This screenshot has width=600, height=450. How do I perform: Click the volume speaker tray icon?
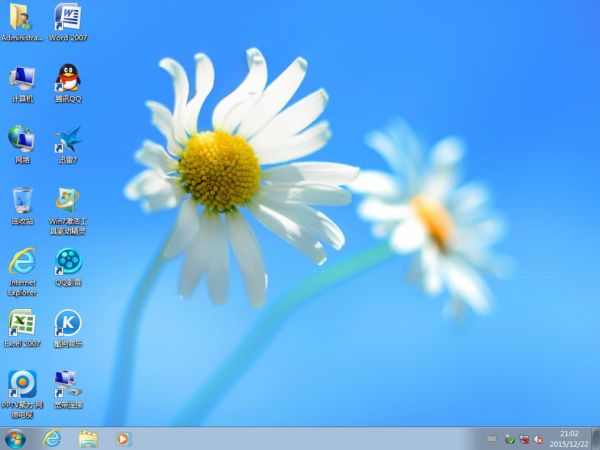[538, 439]
